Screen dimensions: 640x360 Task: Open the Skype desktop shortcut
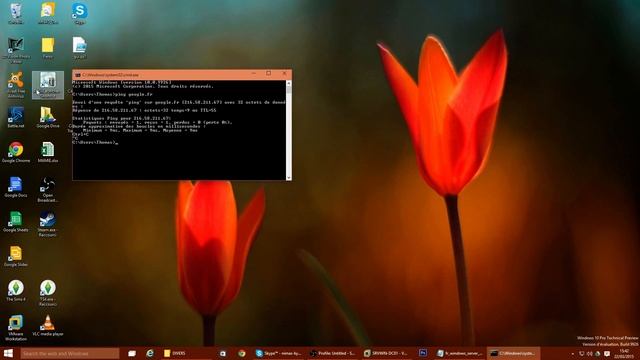(80, 13)
